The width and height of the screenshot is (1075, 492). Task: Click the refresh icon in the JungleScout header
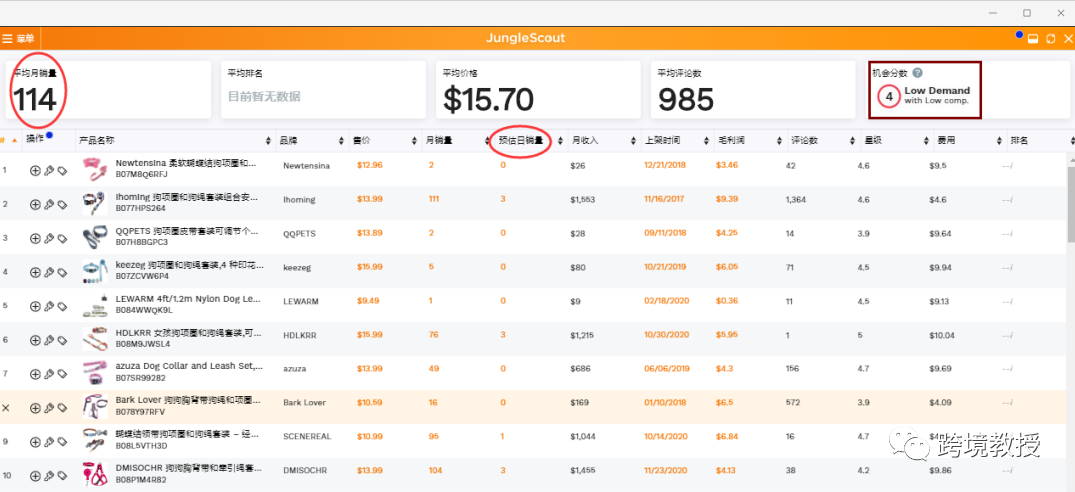click(1050, 39)
